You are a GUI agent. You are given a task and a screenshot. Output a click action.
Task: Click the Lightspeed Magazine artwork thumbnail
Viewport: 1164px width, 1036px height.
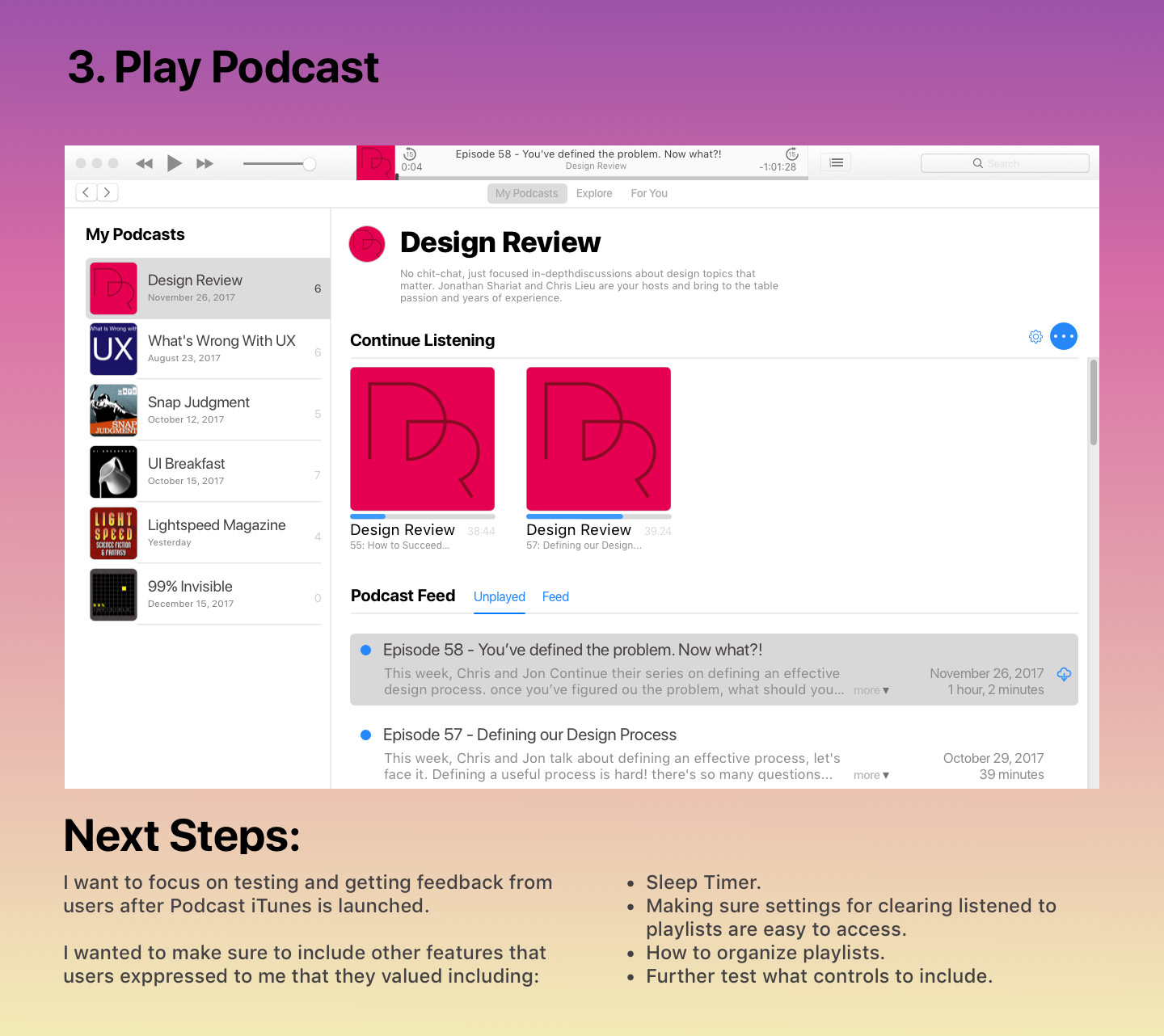coord(113,533)
